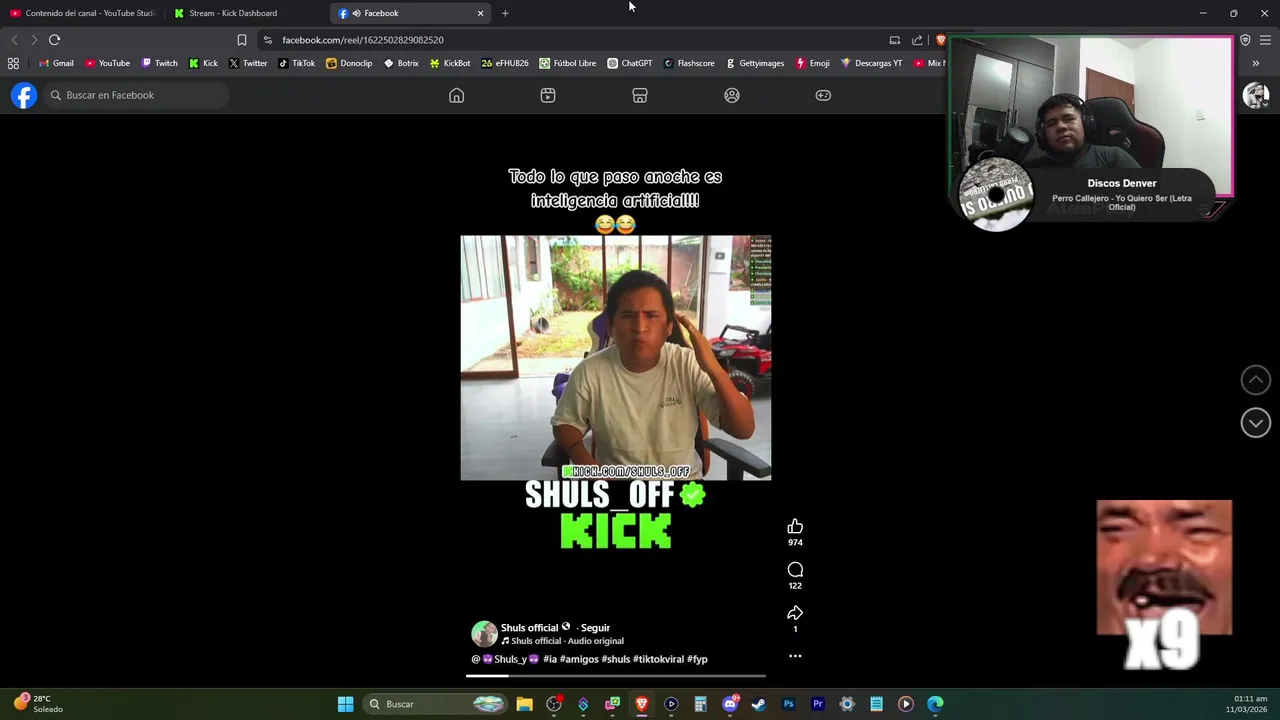This screenshot has height=720, width=1280.
Task: Click the taskbar Buscar search box
Action: click(x=434, y=704)
